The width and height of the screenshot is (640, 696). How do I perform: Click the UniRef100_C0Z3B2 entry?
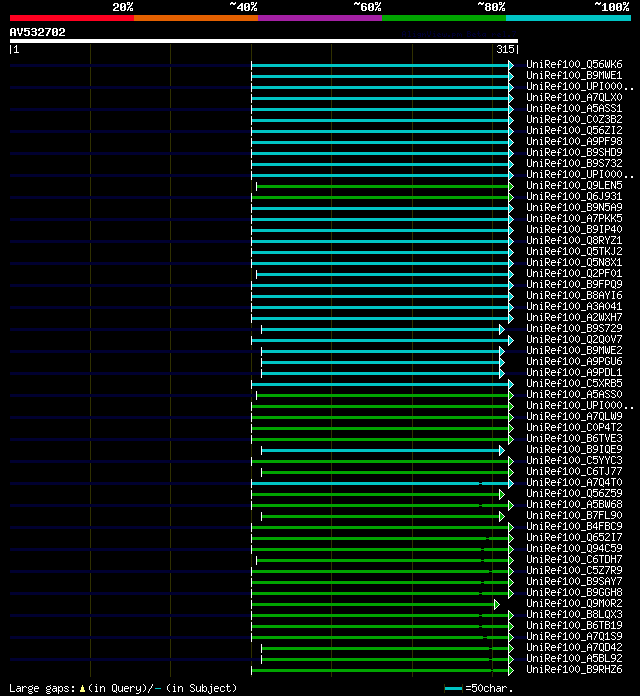[574, 119]
